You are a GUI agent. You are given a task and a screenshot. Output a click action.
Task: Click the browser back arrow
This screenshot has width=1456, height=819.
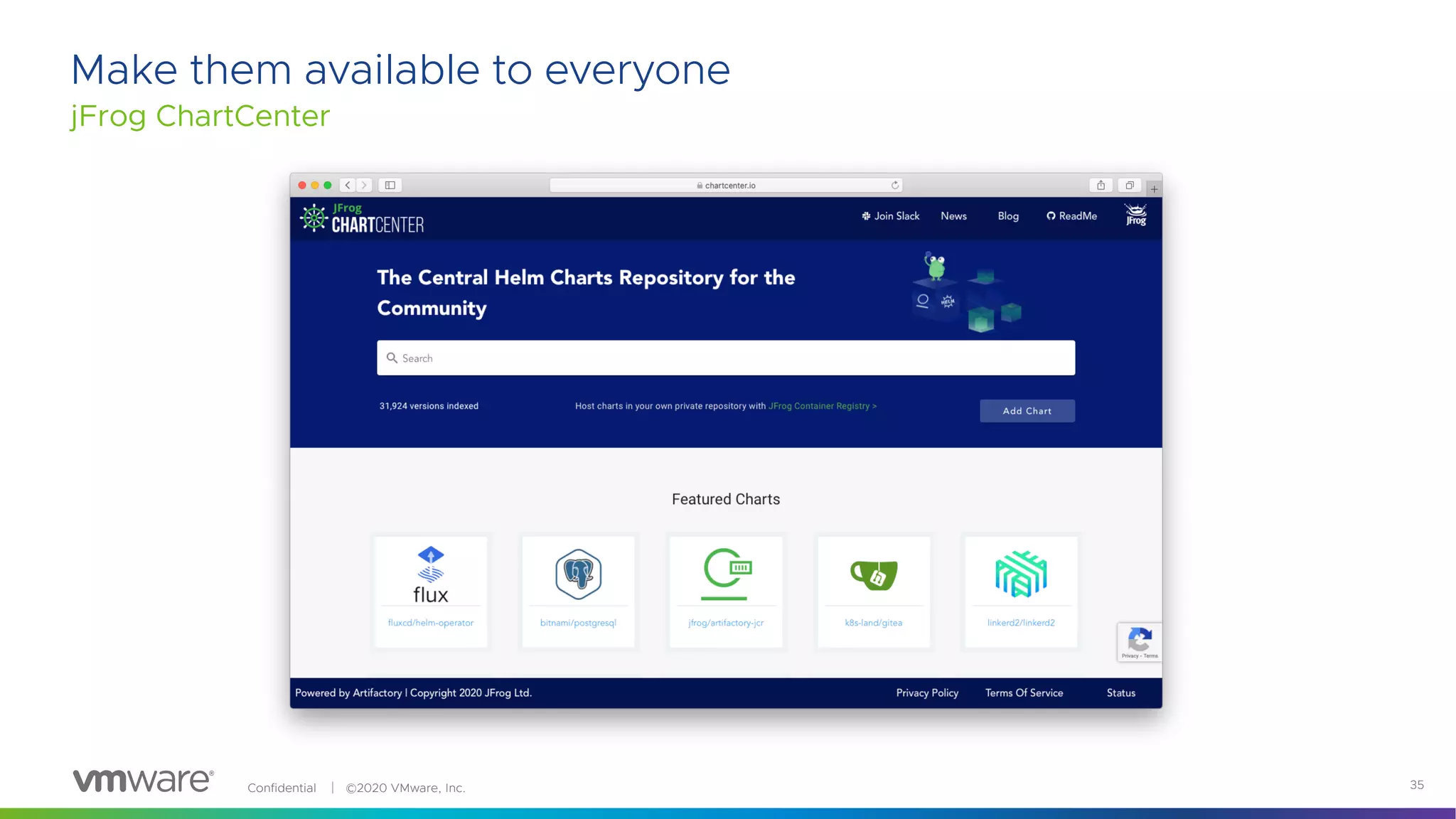tap(348, 185)
